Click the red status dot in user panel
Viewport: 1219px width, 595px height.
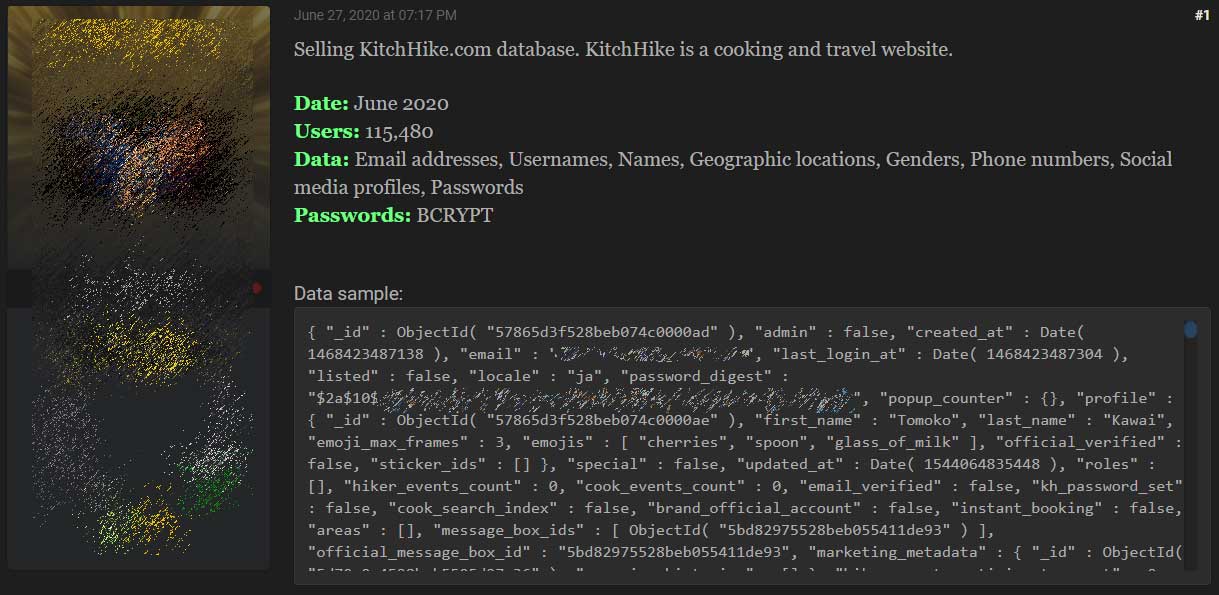[256, 288]
